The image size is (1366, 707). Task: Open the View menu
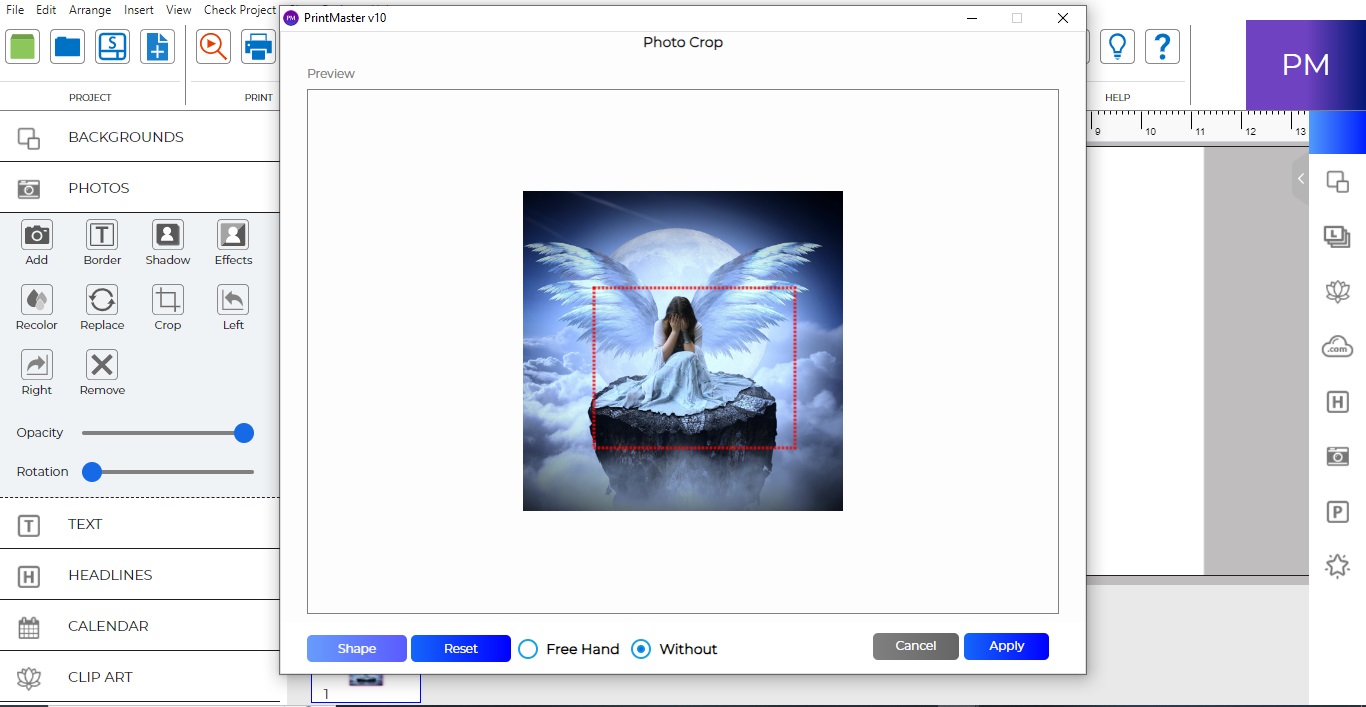(x=179, y=10)
